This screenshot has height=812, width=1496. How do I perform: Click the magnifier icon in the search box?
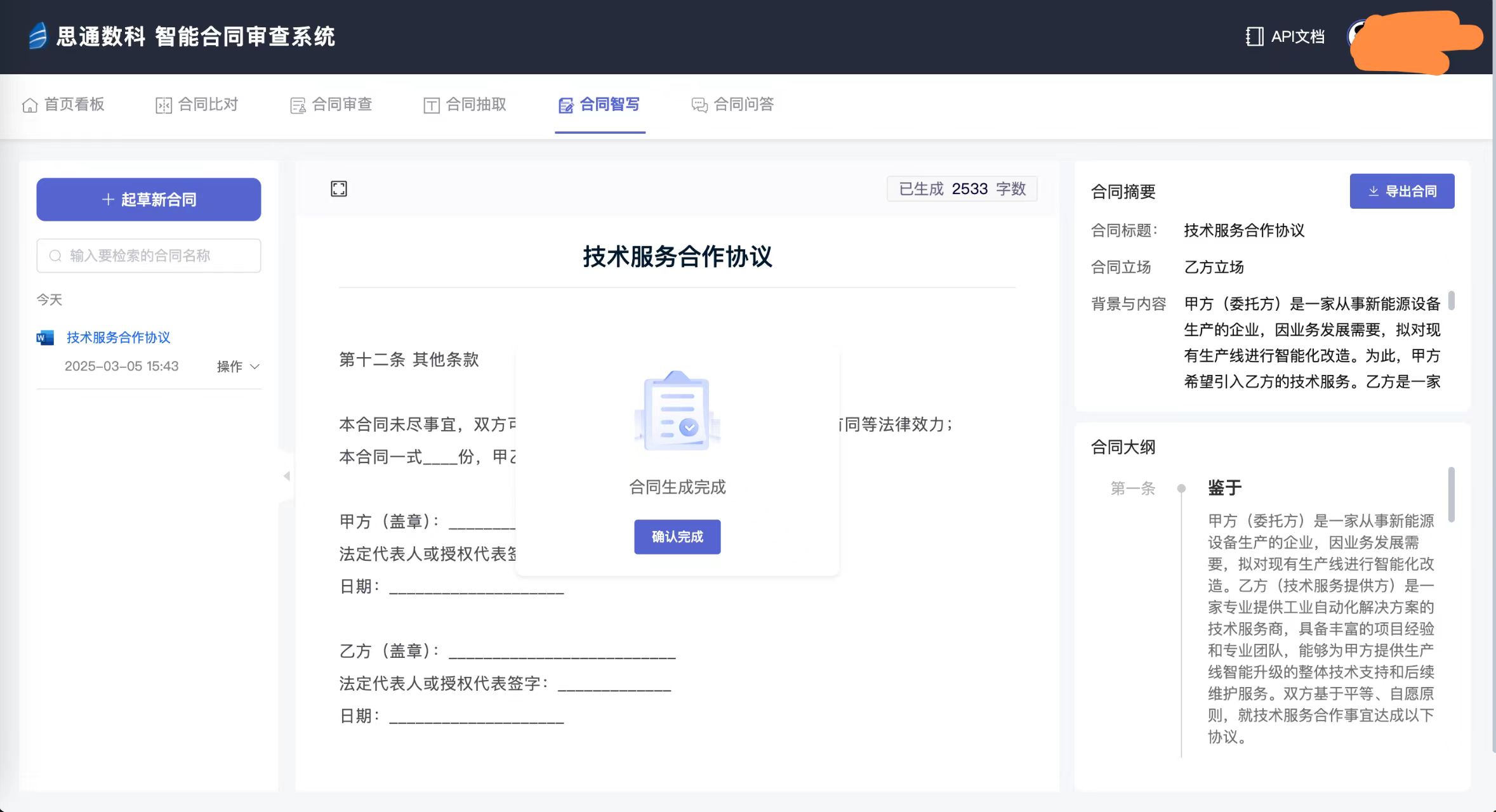[x=55, y=256]
